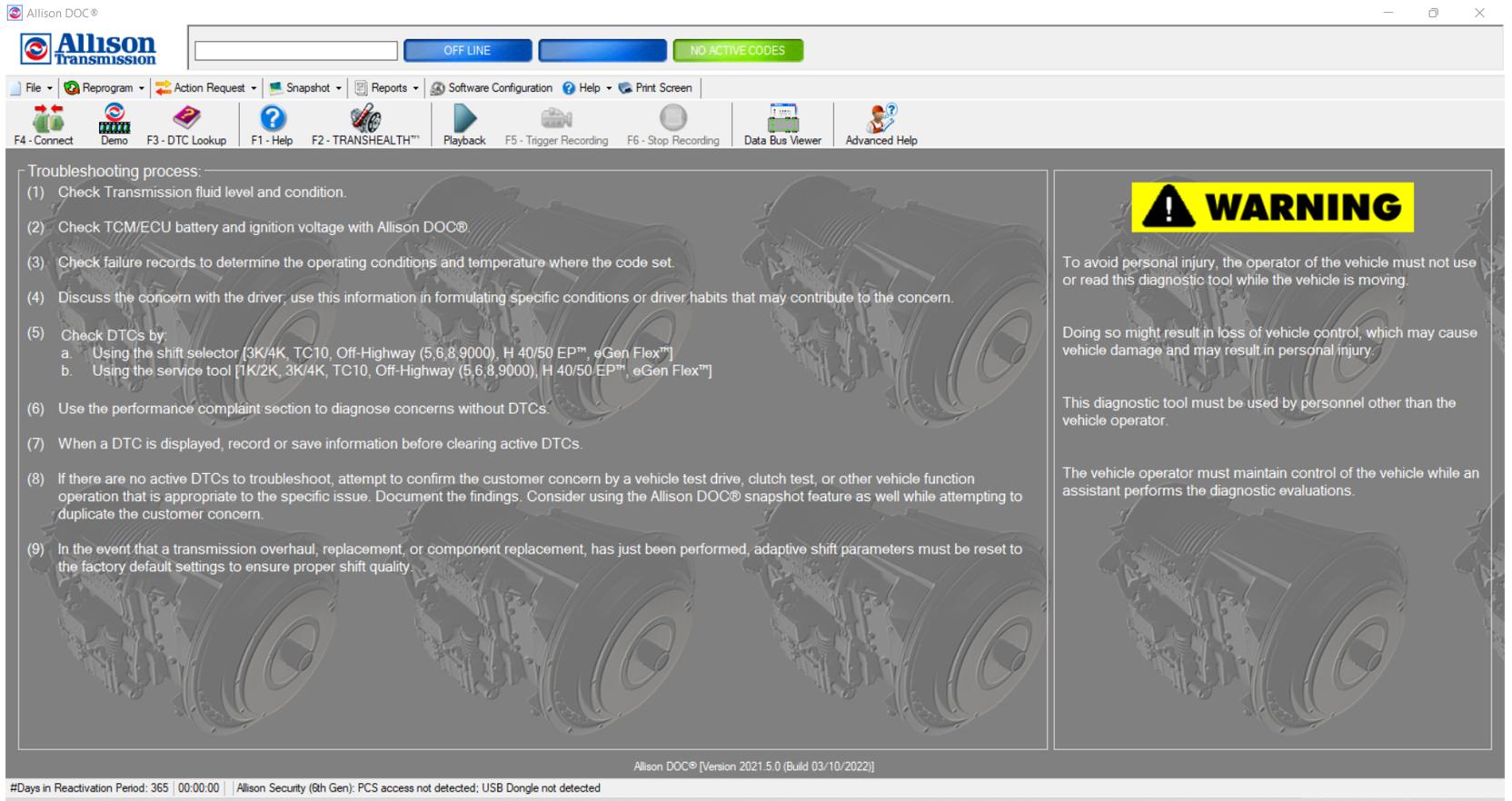Open Advanced Help icon
The height and width of the screenshot is (801, 1512).
881,124
